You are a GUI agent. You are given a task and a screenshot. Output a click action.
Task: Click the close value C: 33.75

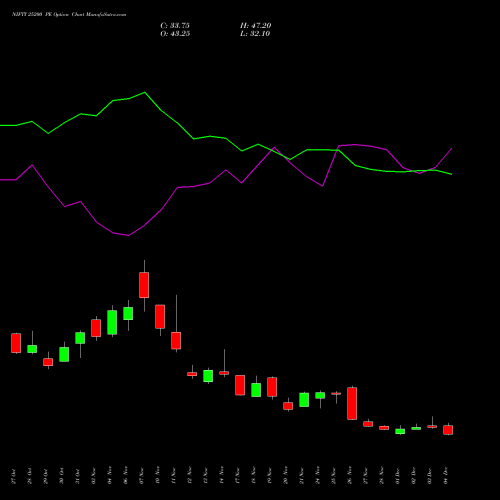point(175,26)
